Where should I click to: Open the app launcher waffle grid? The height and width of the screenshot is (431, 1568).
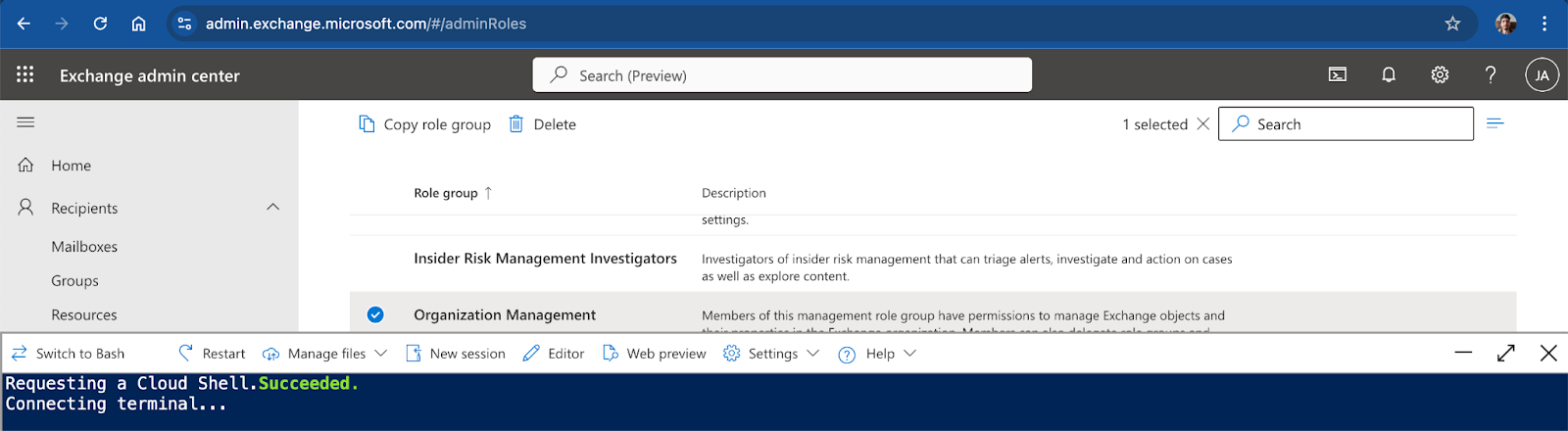point(25,74)
